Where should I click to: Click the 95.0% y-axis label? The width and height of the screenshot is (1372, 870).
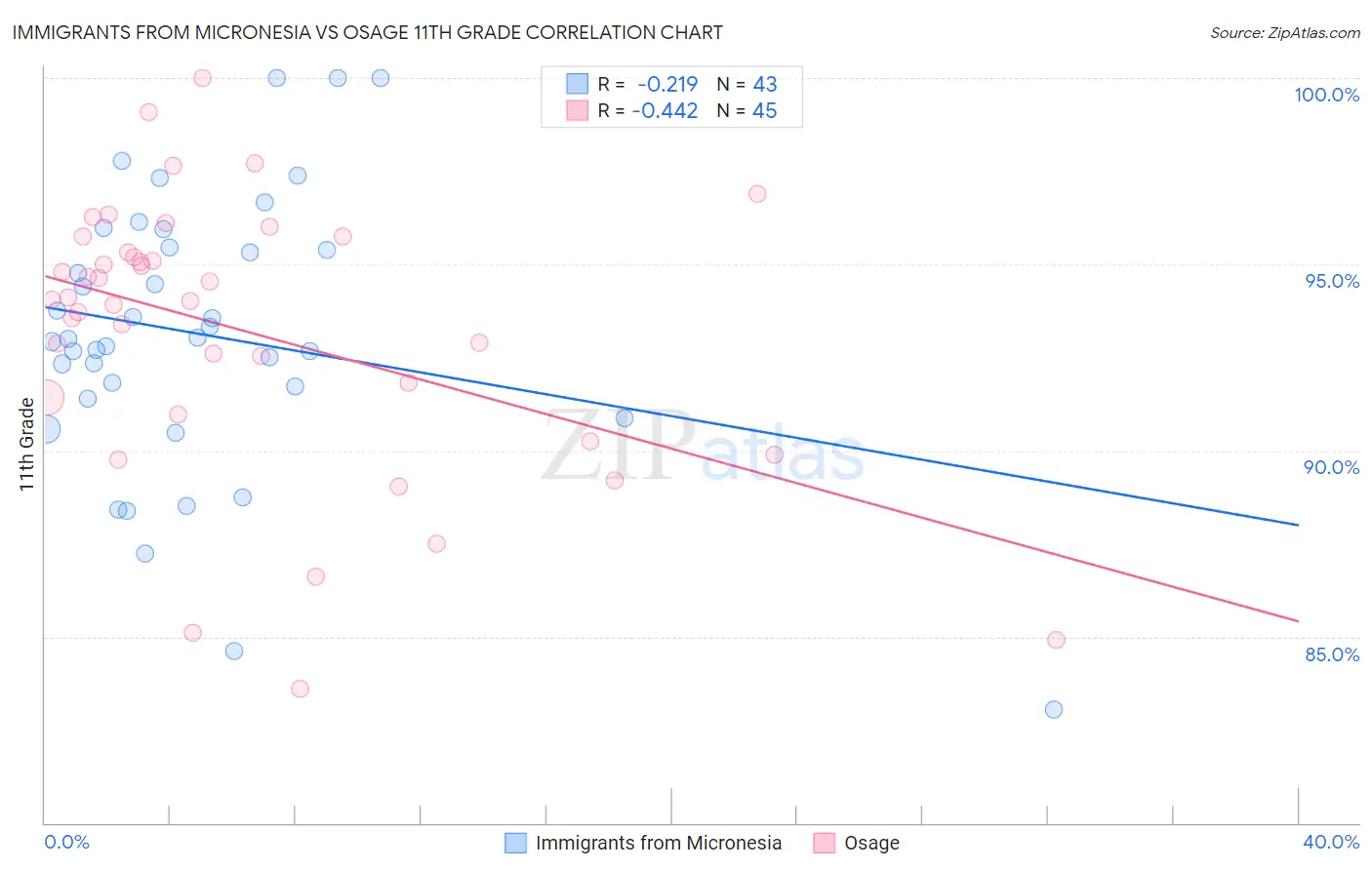(x=1332, y=281)
